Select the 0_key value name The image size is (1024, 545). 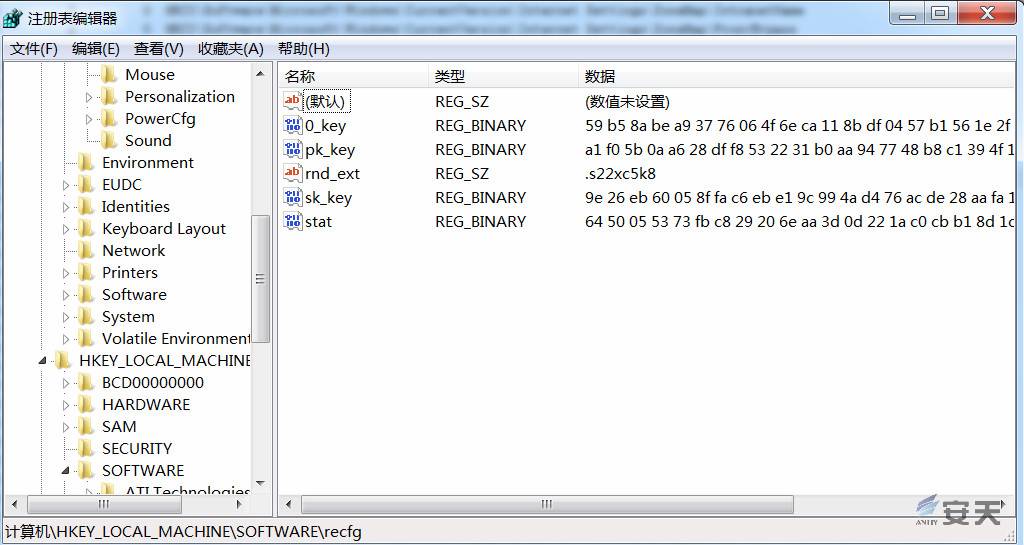[325, 125]
